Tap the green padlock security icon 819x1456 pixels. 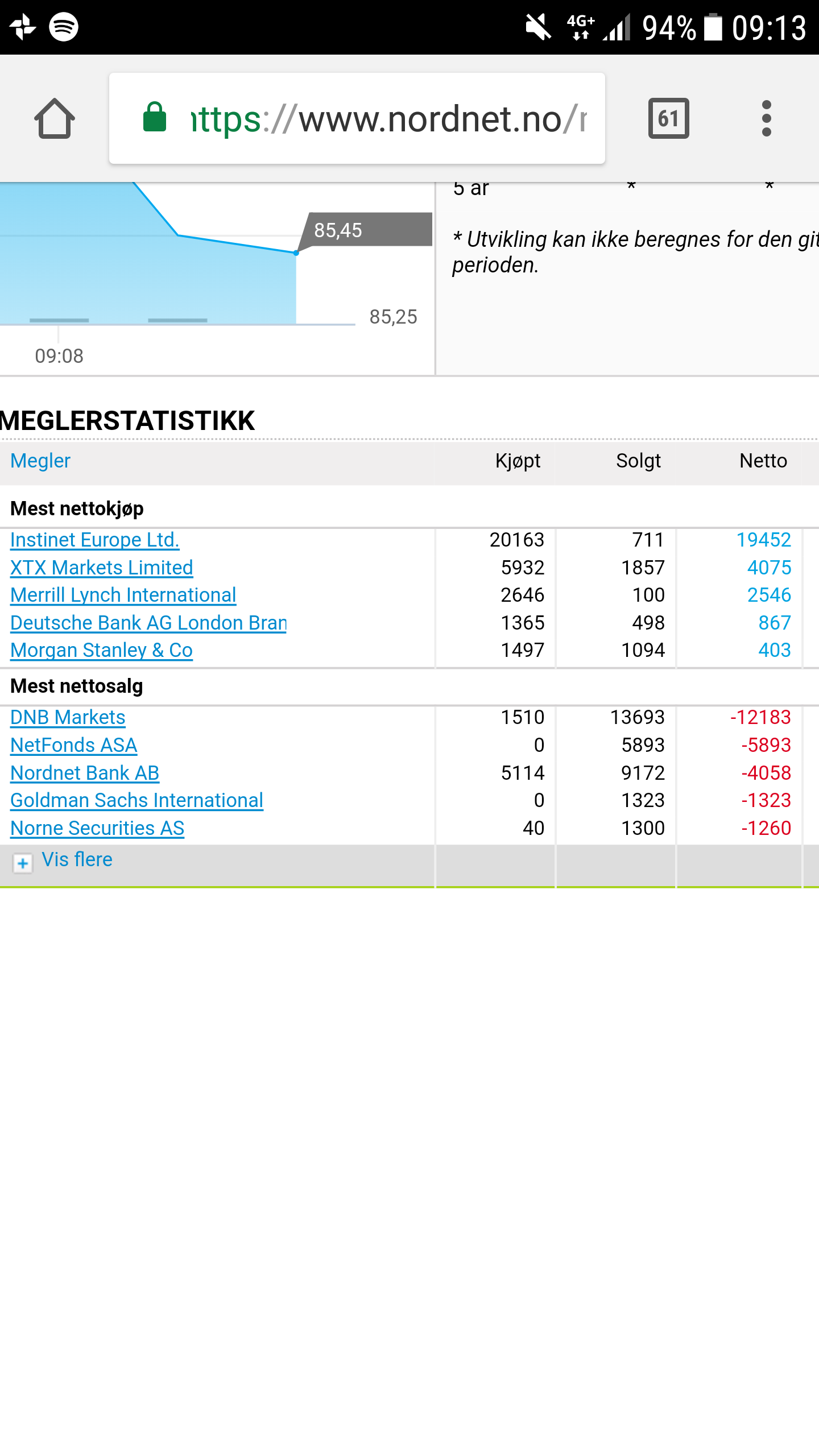[x=155, y=118]
